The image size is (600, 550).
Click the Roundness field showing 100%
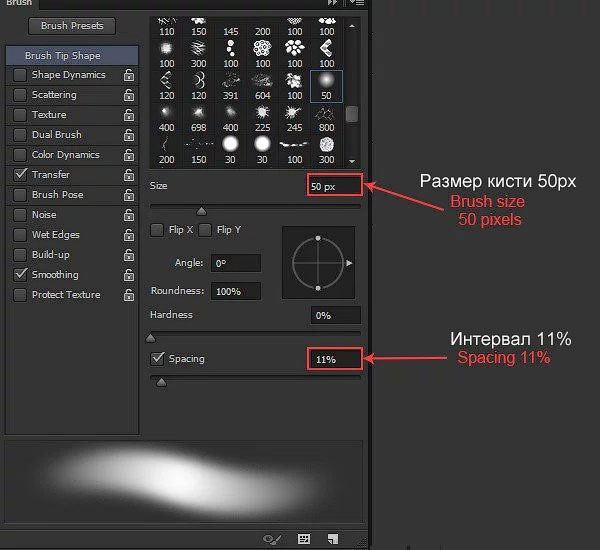pyautogui.click(x=236, y=291)
